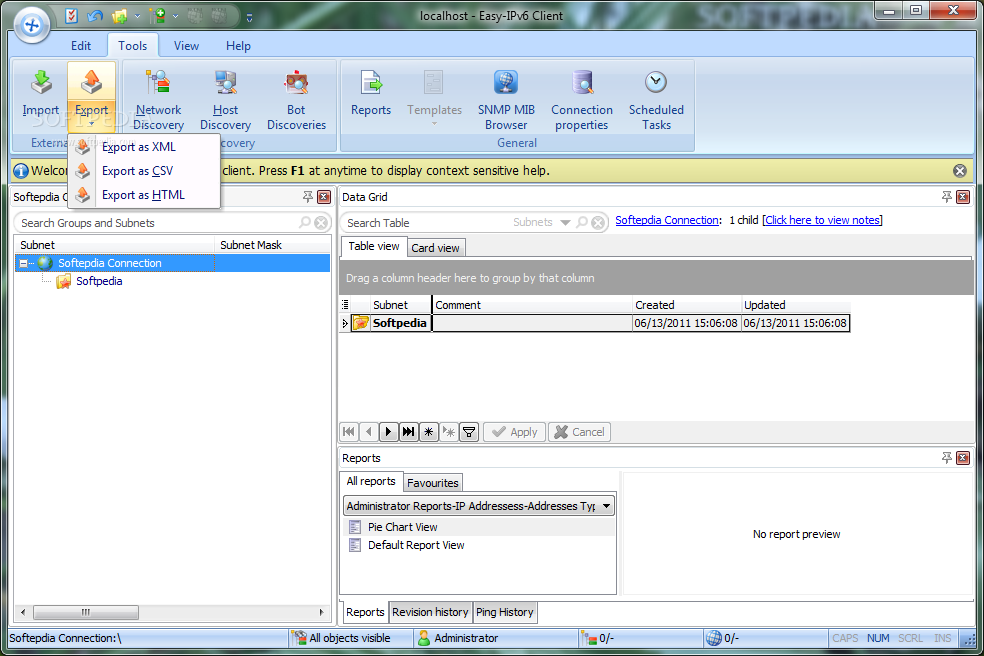The image size is (984, 656).
Task: Clear the Search Groups and Subnets field
Action: [x=321, y=223]
